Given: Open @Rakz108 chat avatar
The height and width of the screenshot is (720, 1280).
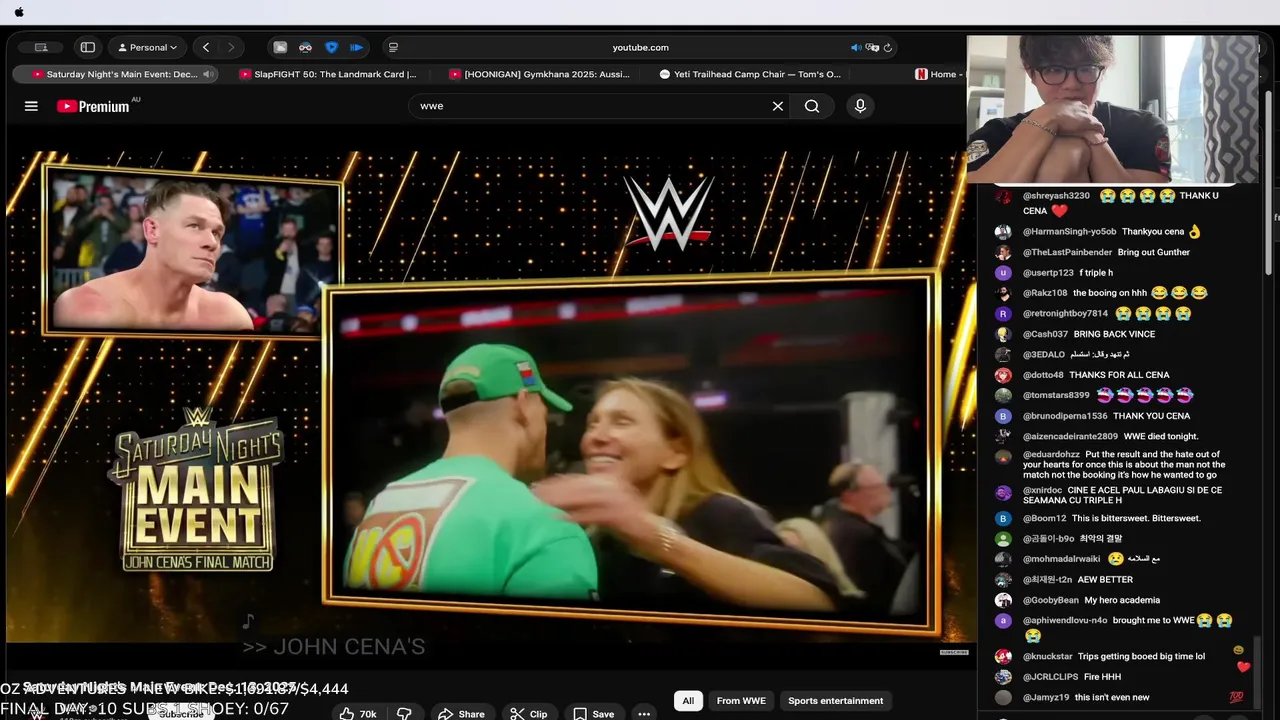Looking at the screenshot, I should coord(1003,293).
